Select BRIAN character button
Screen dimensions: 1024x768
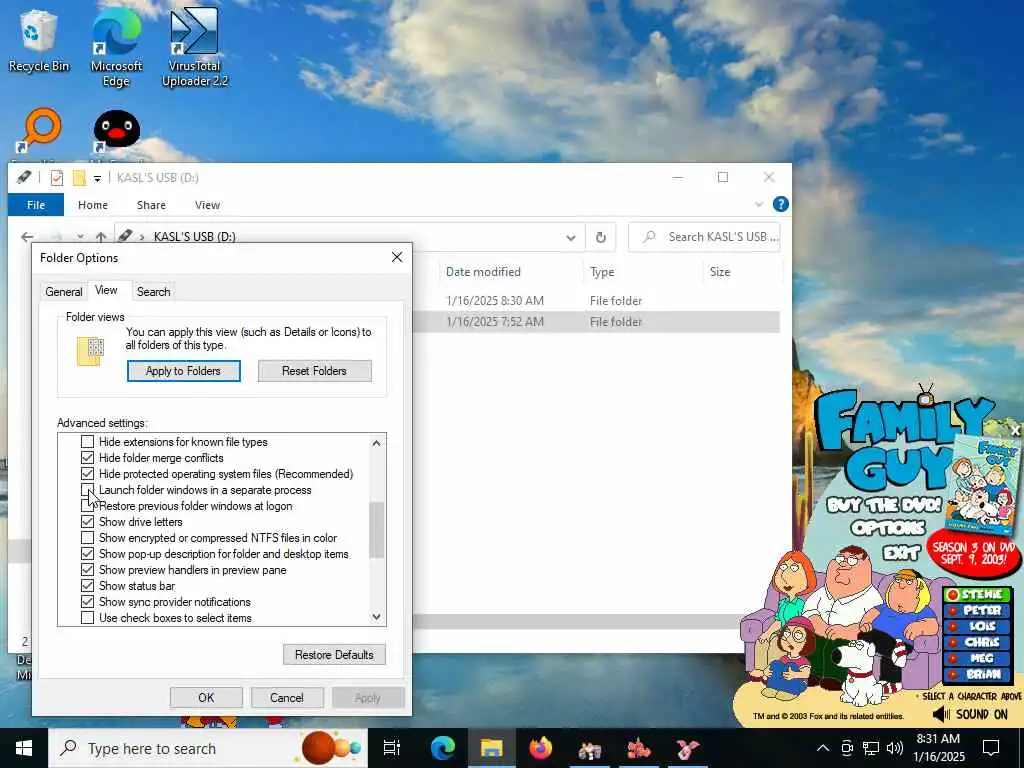[x=977, y=675]
